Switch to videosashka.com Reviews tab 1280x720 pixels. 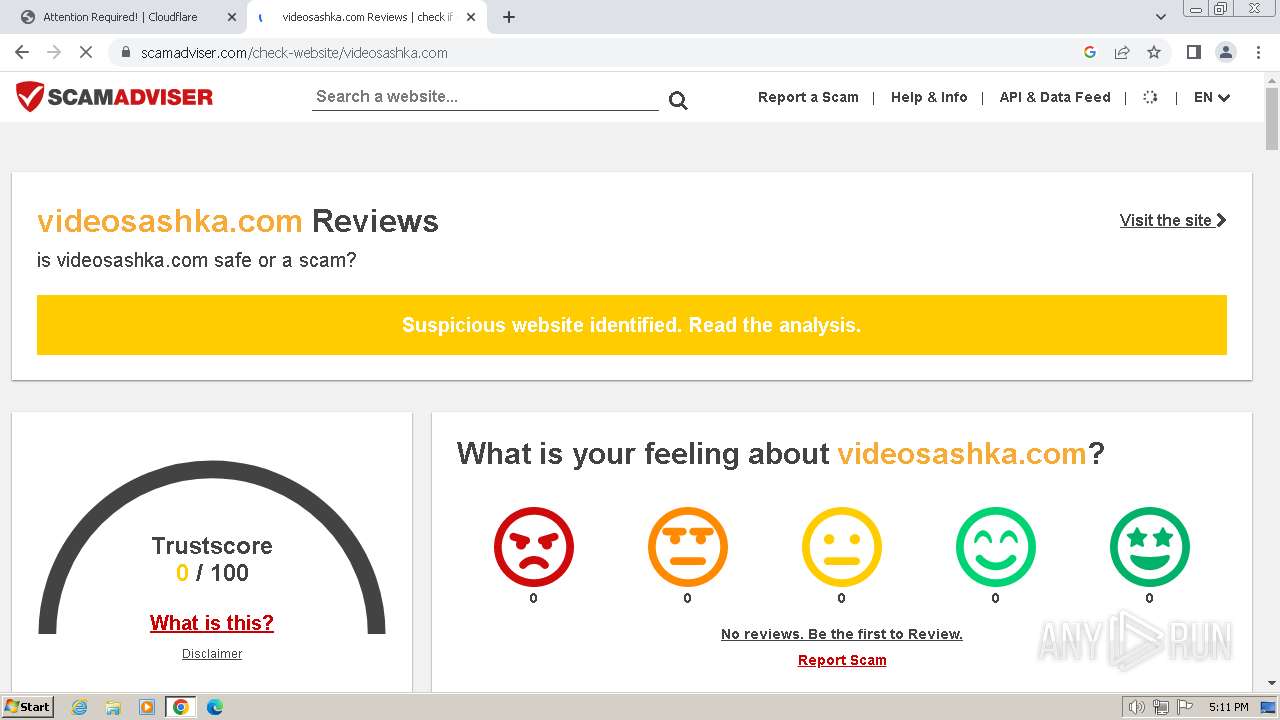pyautogui.click(x=366, y=17)
